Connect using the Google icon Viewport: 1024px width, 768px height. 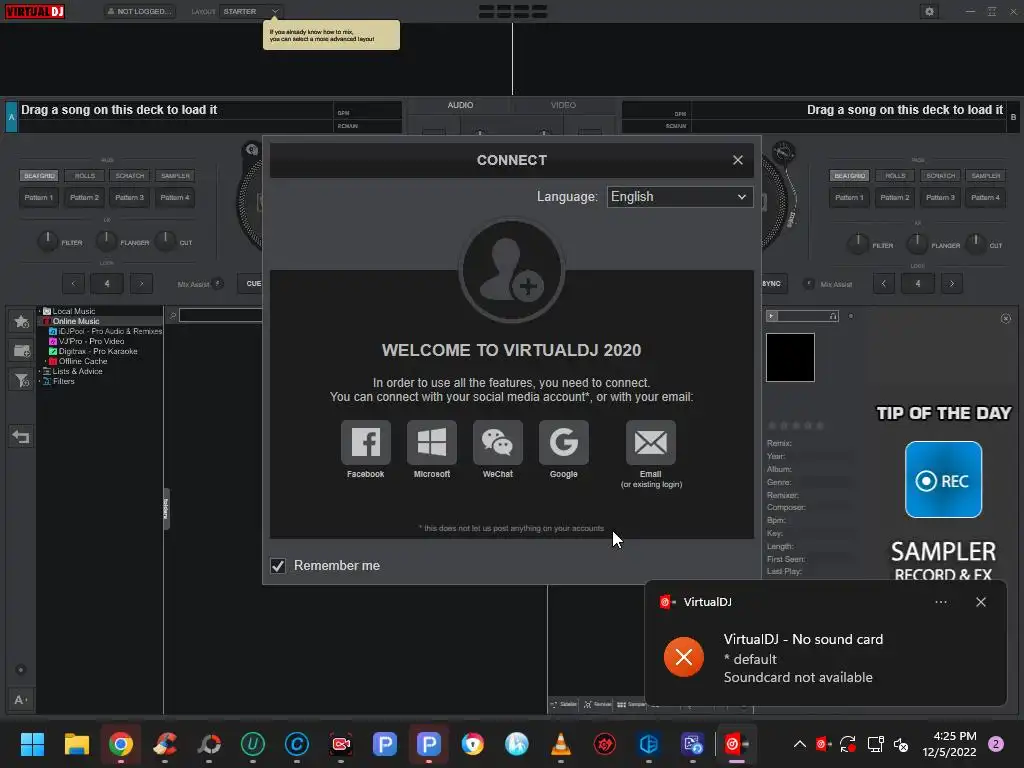[564, 442]
